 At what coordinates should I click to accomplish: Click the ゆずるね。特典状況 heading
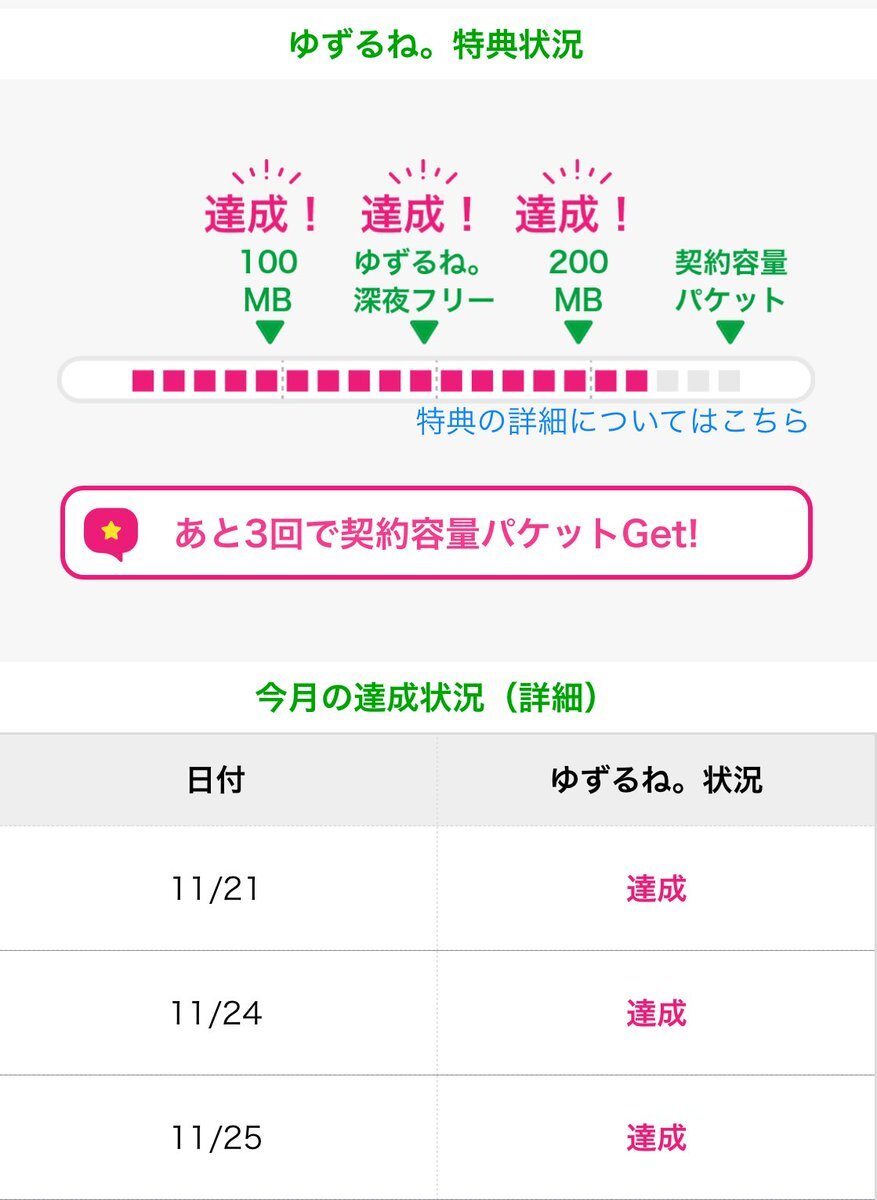tap(436, 45)
